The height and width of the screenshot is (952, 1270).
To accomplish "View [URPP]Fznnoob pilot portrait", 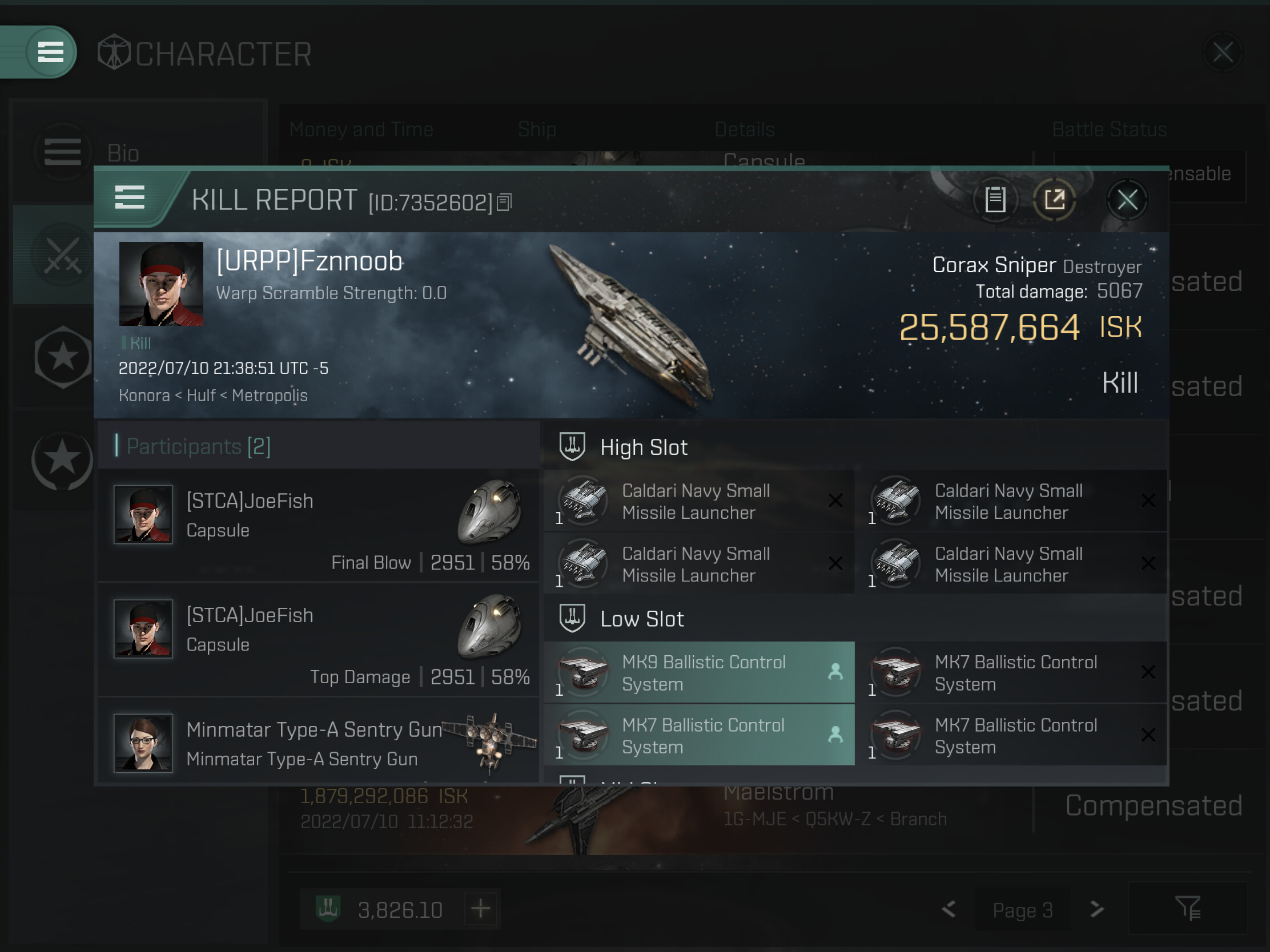I will point(161,284).
